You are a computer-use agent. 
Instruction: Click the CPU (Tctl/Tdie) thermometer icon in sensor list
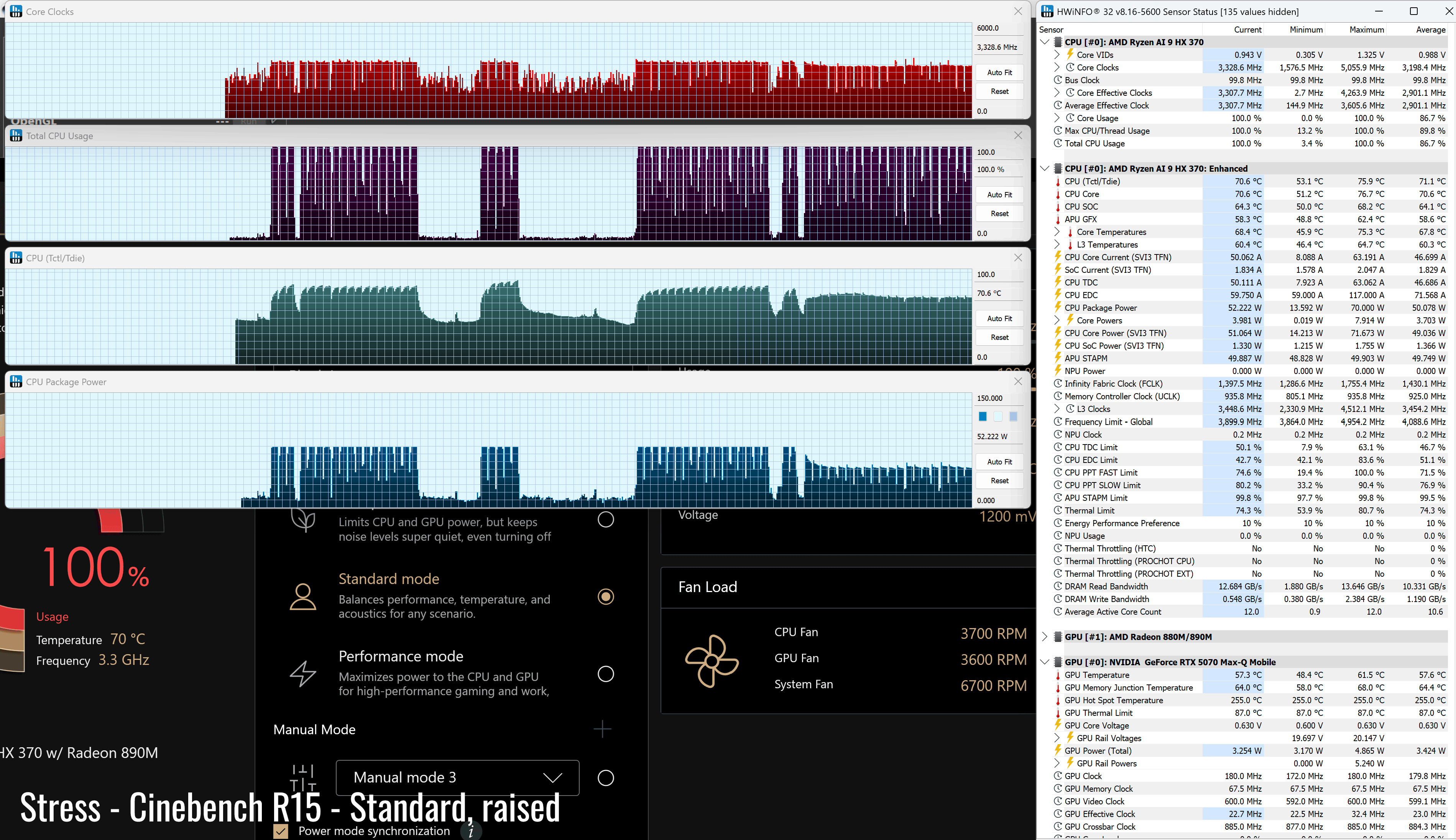[x=1058, y=182]
